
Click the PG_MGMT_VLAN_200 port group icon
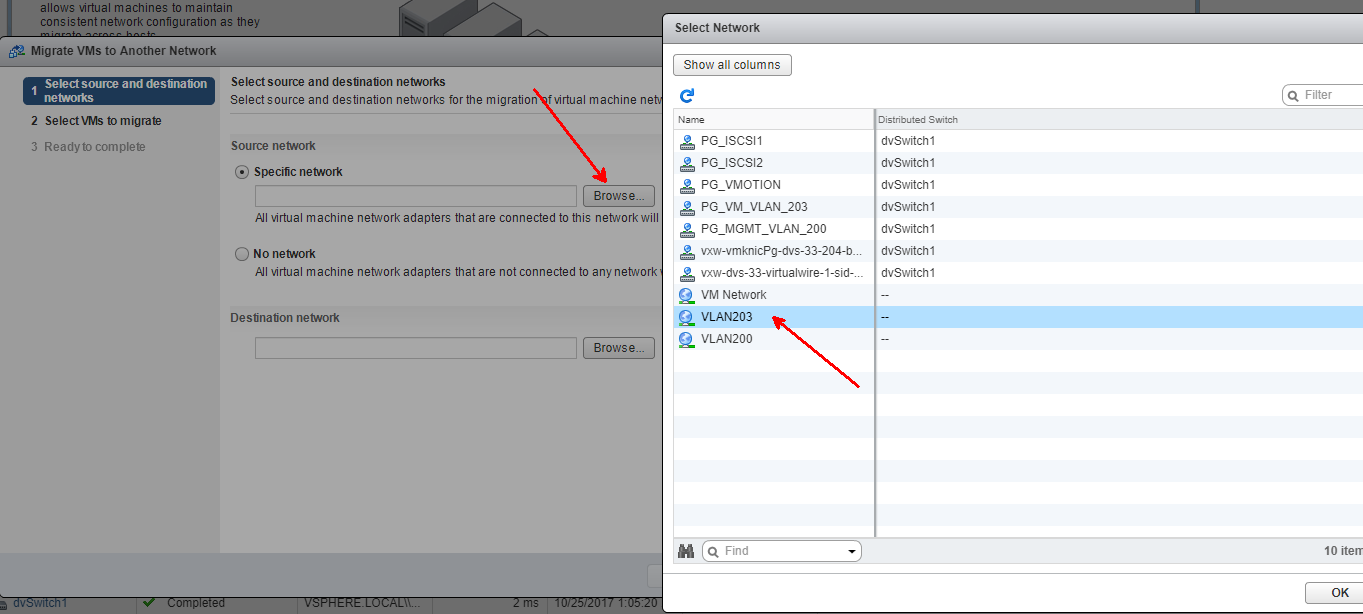point(686,229)
